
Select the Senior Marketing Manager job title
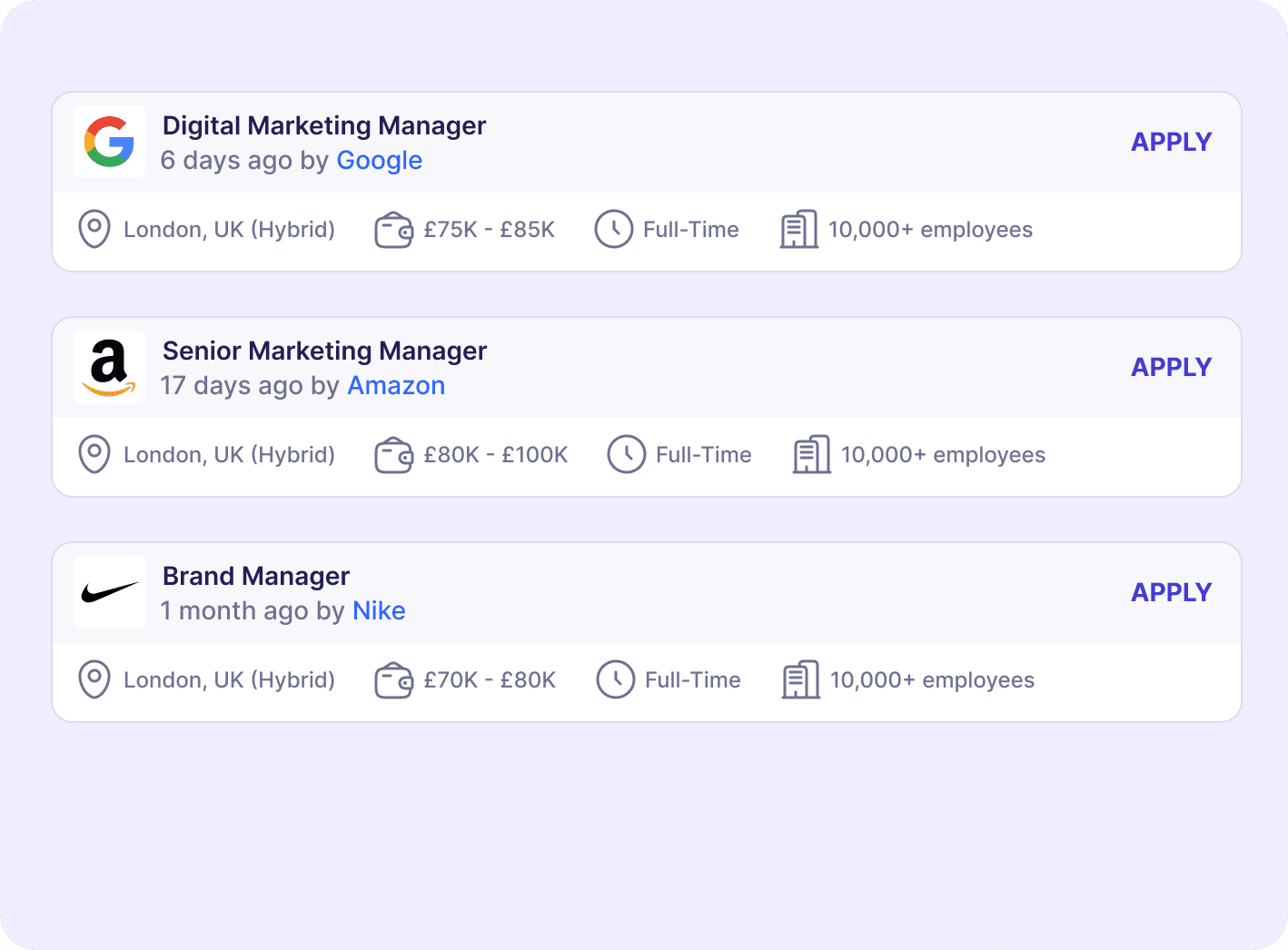[x=324, y=351]
